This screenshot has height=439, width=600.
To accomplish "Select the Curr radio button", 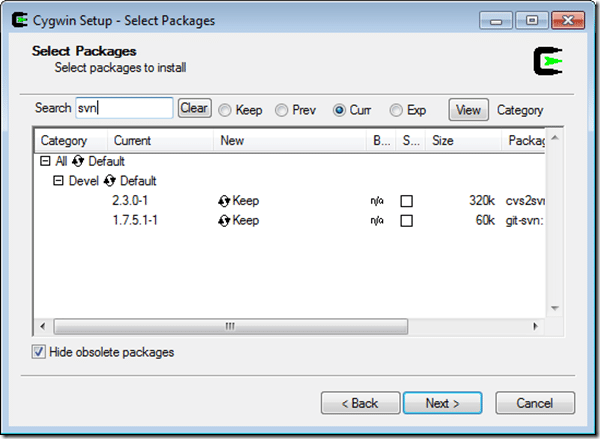I will (339, 110).
